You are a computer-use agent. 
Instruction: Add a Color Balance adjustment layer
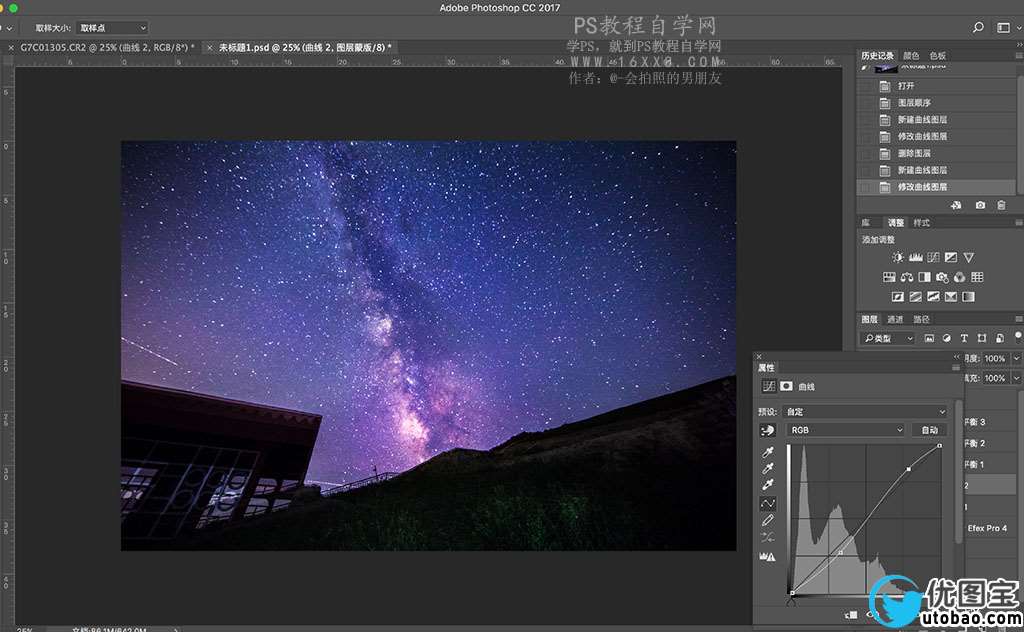(x=906, y=277)
